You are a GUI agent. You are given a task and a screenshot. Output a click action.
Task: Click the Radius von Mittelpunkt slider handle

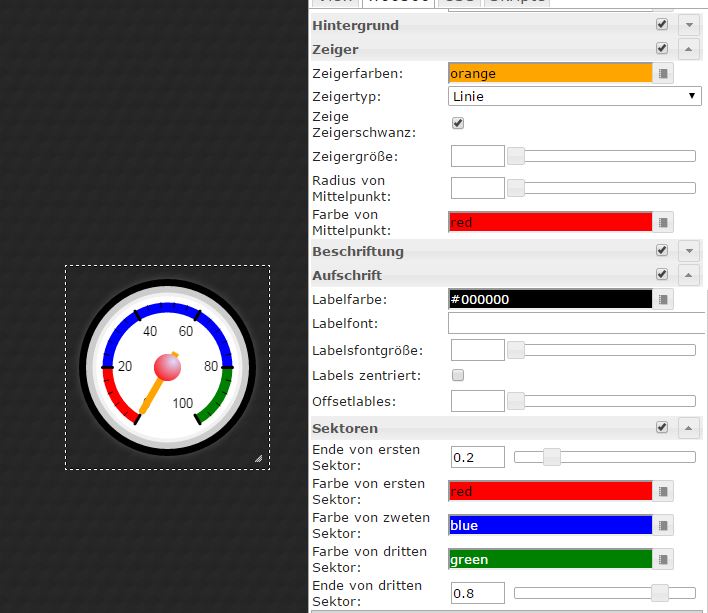point(516,188)
